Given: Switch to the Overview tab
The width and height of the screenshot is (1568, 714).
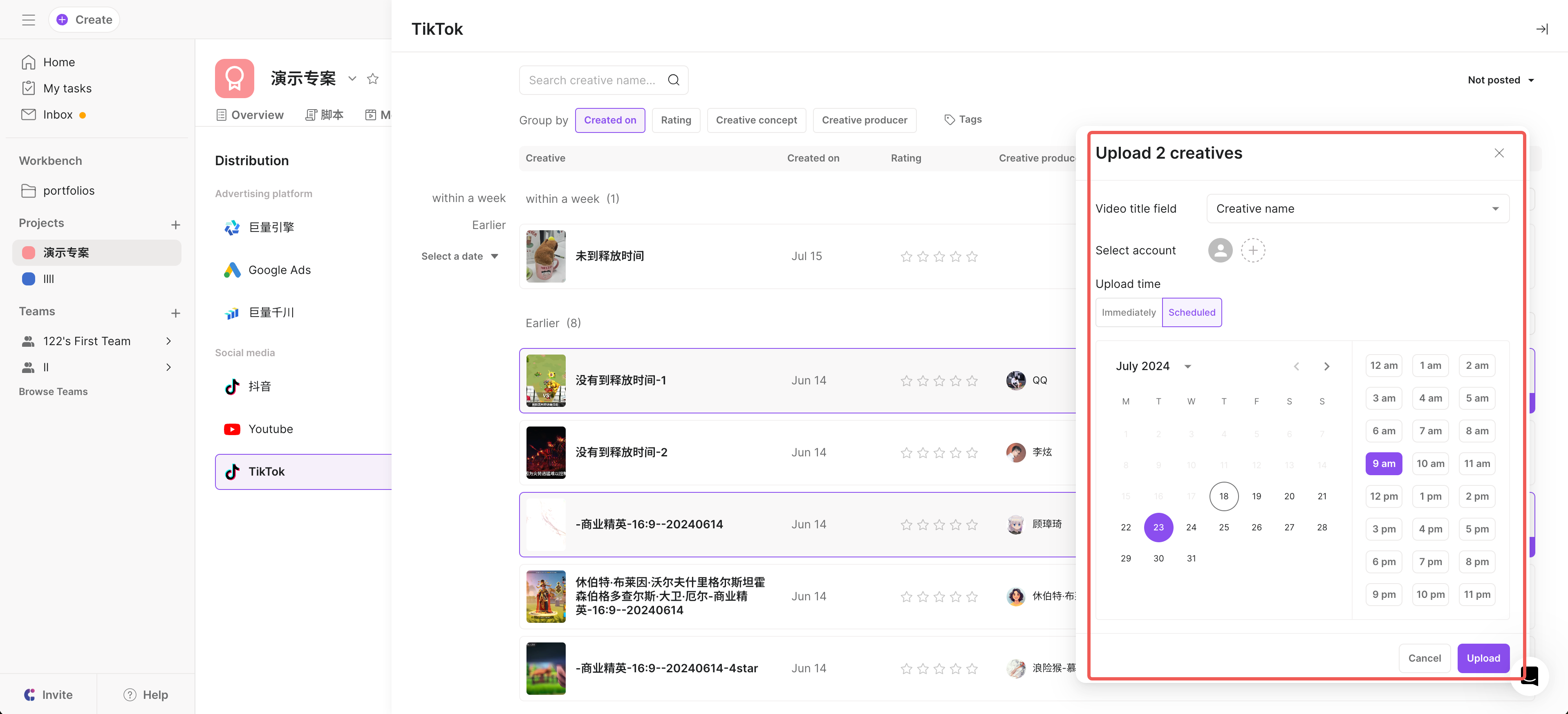Looking at the screenshot, I should 250,115.
